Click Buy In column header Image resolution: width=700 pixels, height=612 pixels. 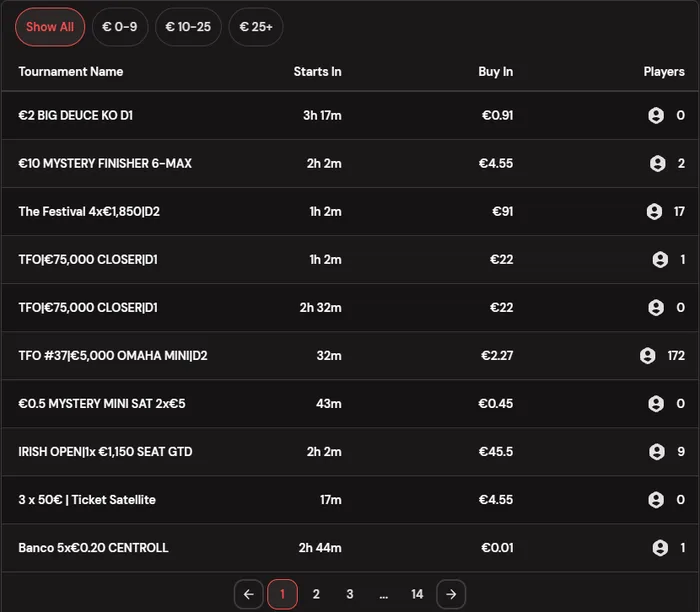click(496, 72)
